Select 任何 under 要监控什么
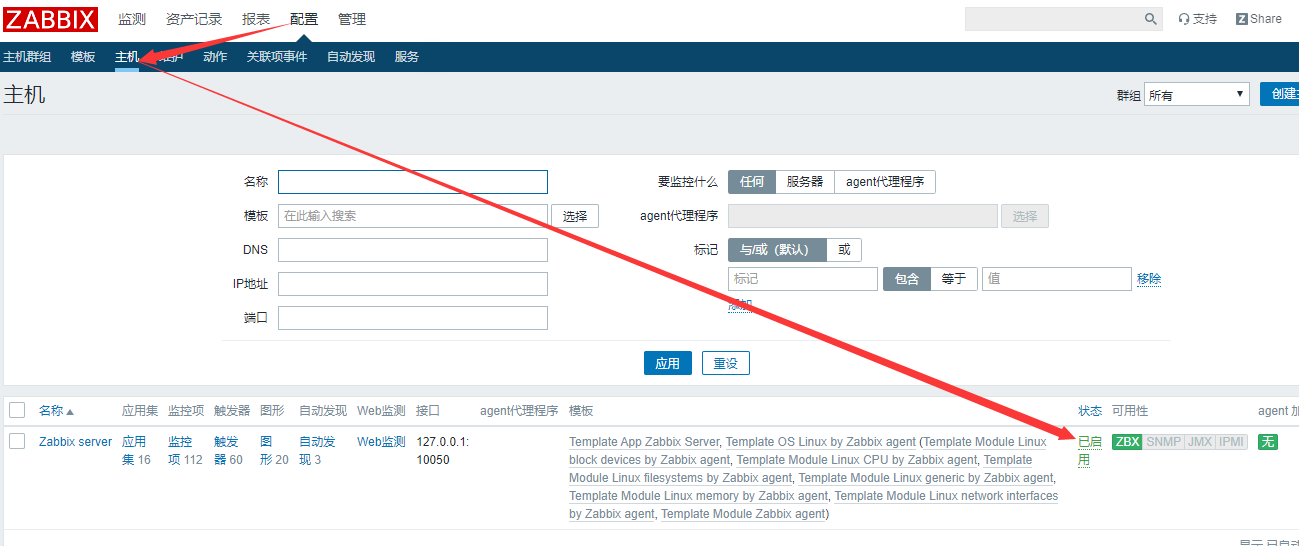The height and width of the screenshot is (546, 1299). click(x=752, y=182)
